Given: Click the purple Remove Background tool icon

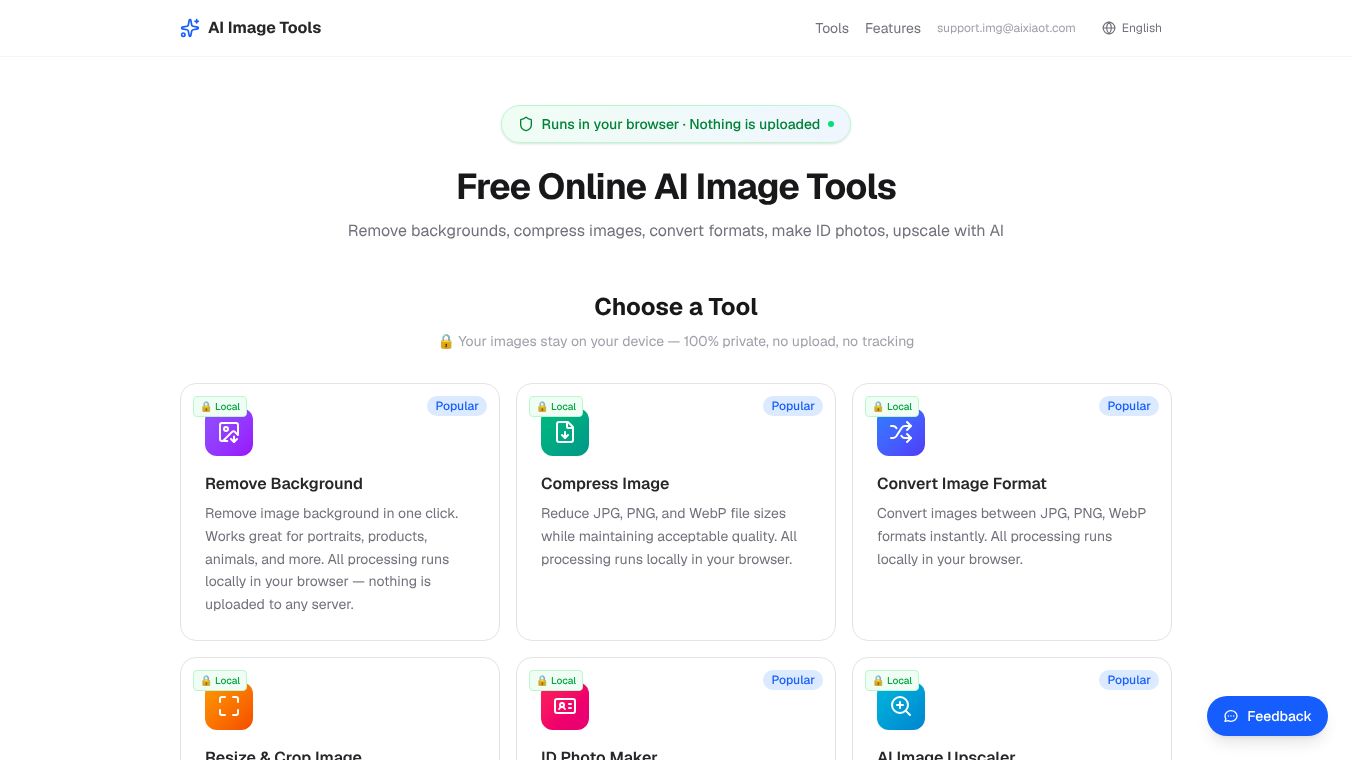Looking at the screenshot, I should pyautogui.click(x=229, y=432).
